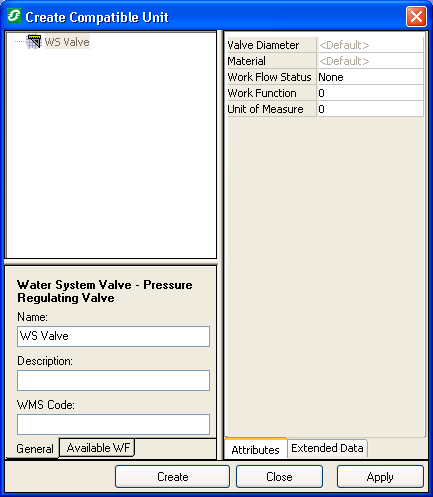Click the Close button
This screenshot has width=433, height=497.
pyautogui.click(x=279, y=477)
